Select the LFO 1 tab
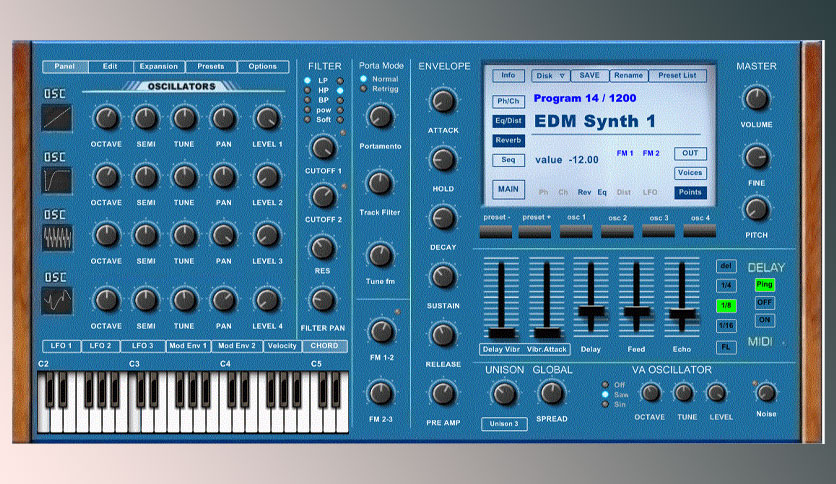Screen dimensions: 836x484 tap(61, 346)
